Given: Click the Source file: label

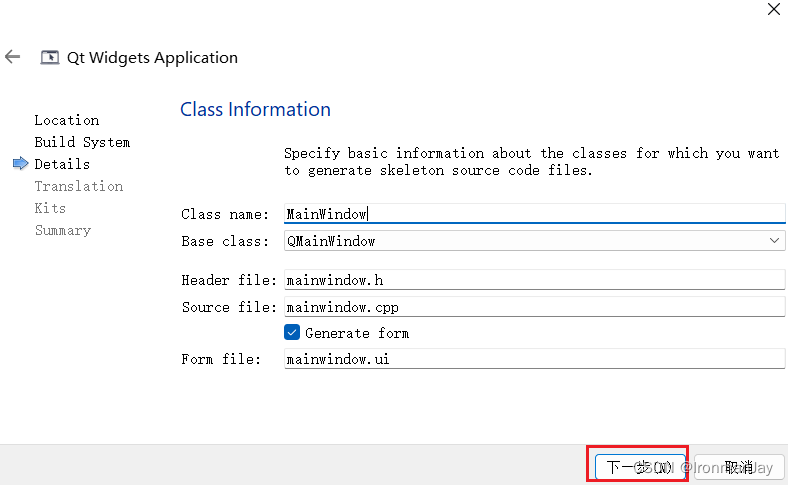Looking at the screenshot, I should tap(229, 307).
